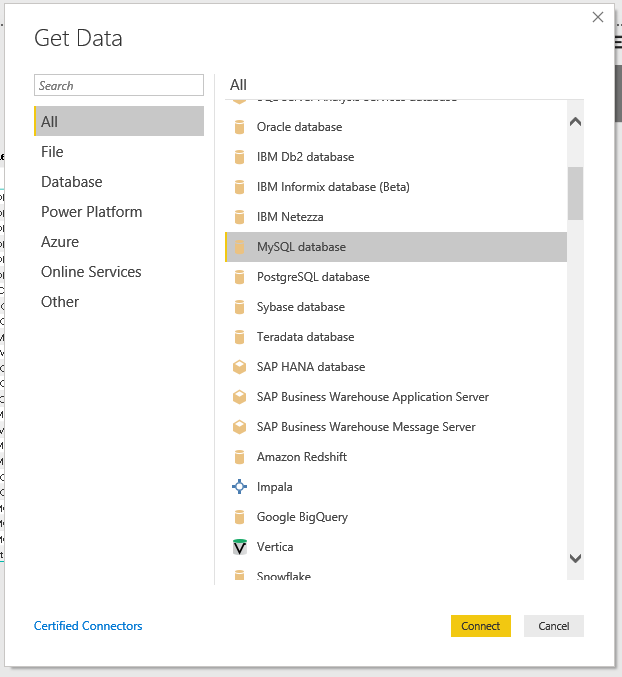Click the Teradata database icon
The width and height of the screenshot is (622, 677).
click(239, 337)
